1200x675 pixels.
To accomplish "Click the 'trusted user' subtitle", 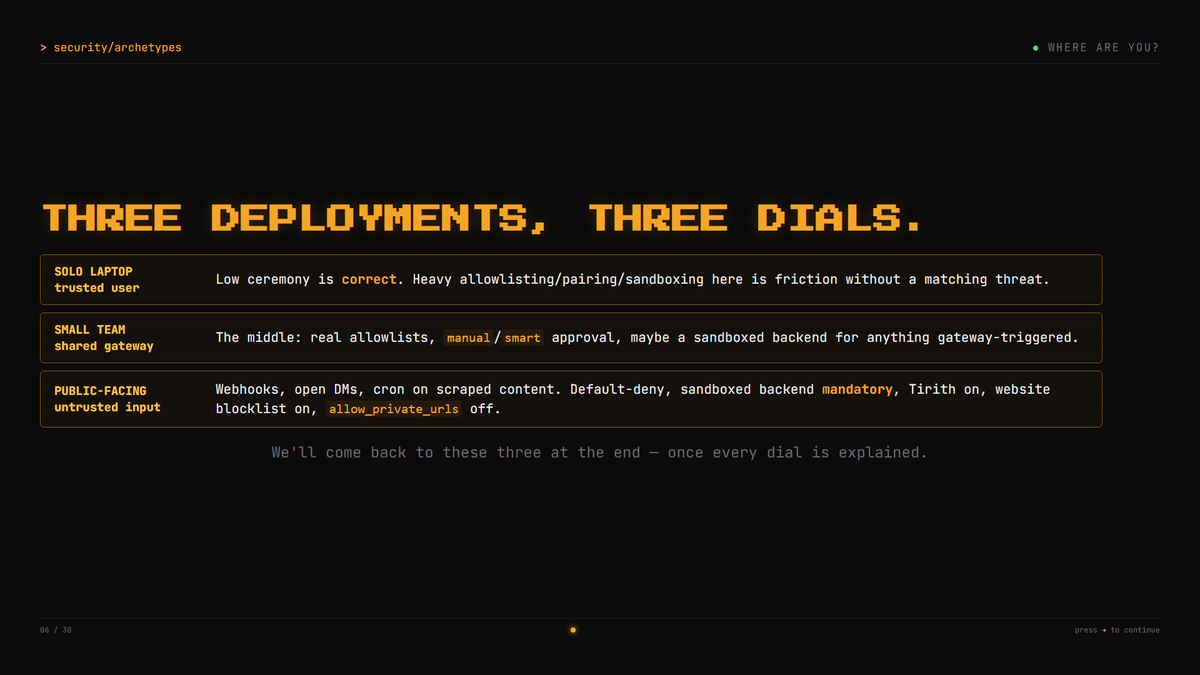I will coord(97,288).
